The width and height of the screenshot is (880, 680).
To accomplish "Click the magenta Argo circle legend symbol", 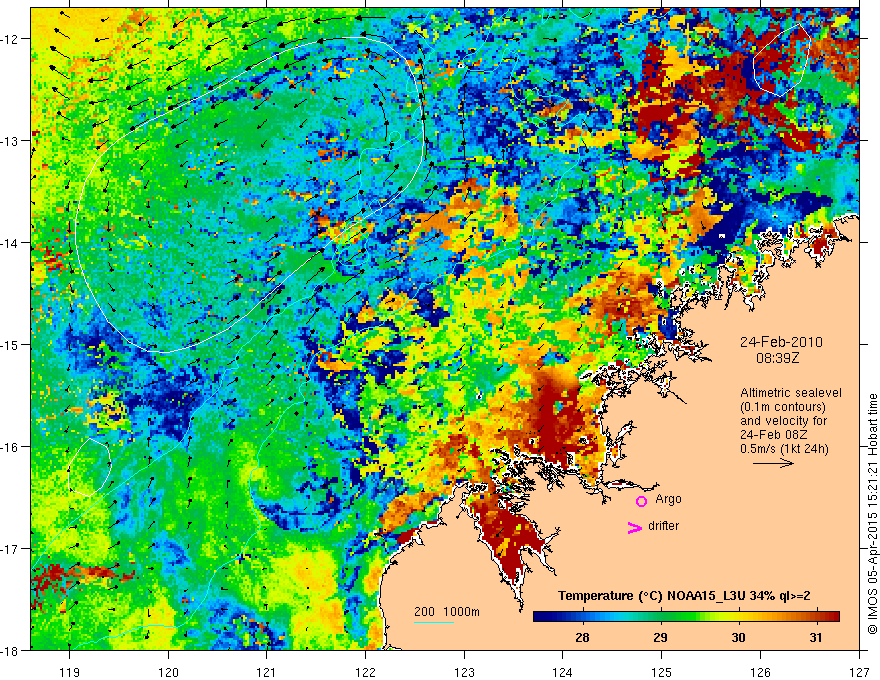I will pyautogui.click(x=641, y=501).
